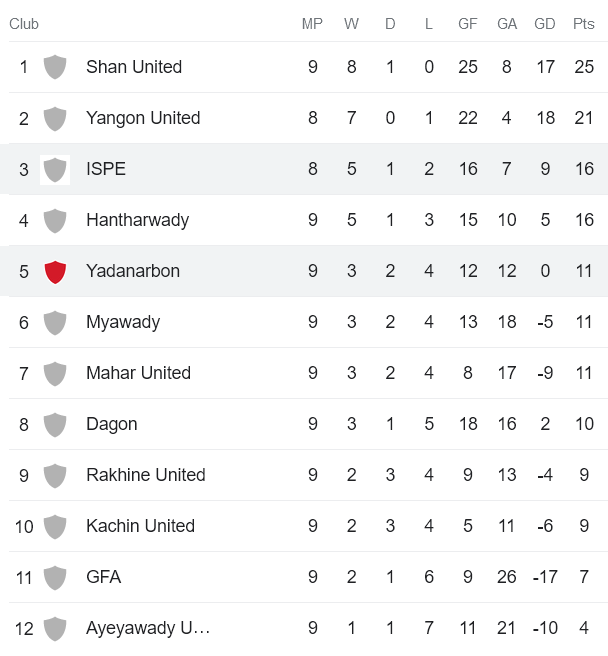This screenshot has height=656, width=608.
Task: Click the Dagon club crest icon
Action: [55, 424]
